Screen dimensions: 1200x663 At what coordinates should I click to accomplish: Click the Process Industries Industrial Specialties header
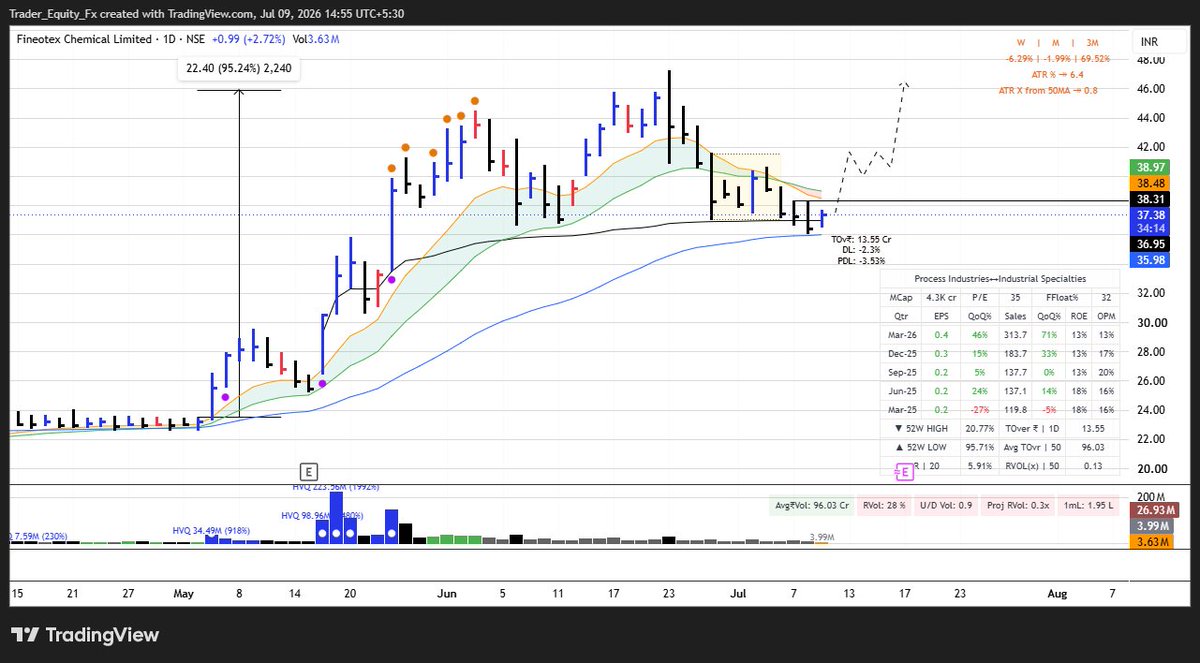[x=1000, y=279]
